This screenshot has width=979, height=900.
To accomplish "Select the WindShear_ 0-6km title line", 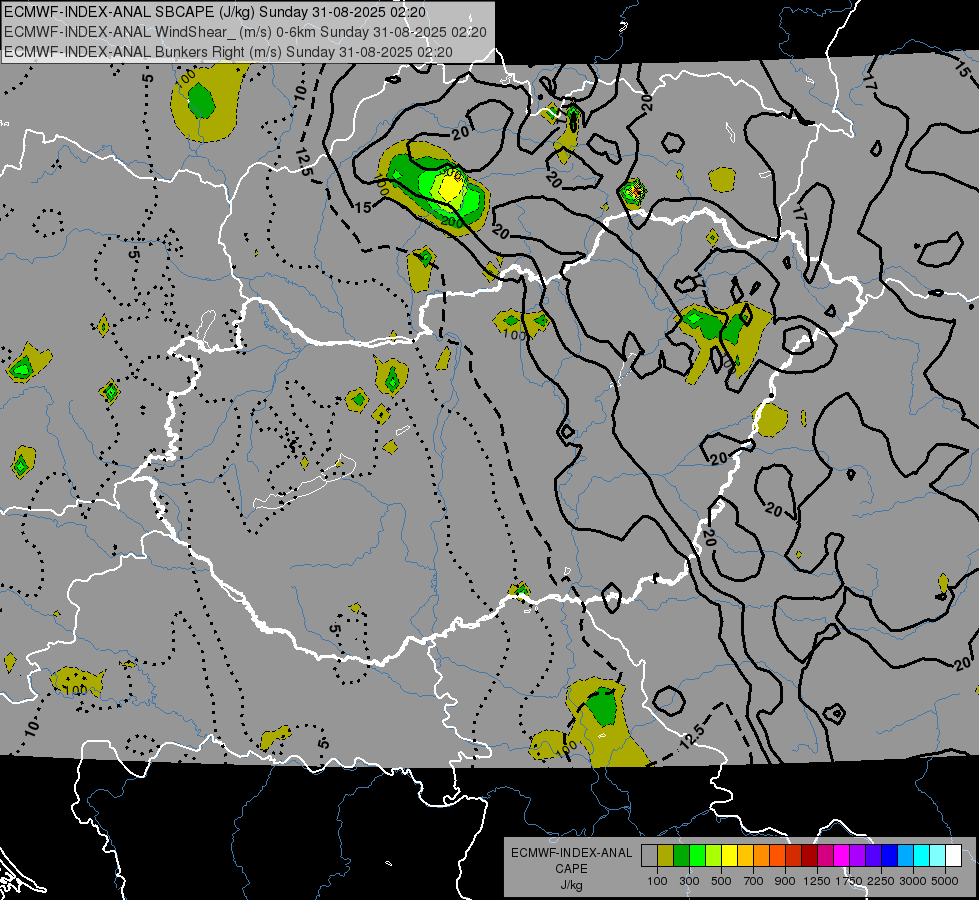I will [x=245, y=32].
